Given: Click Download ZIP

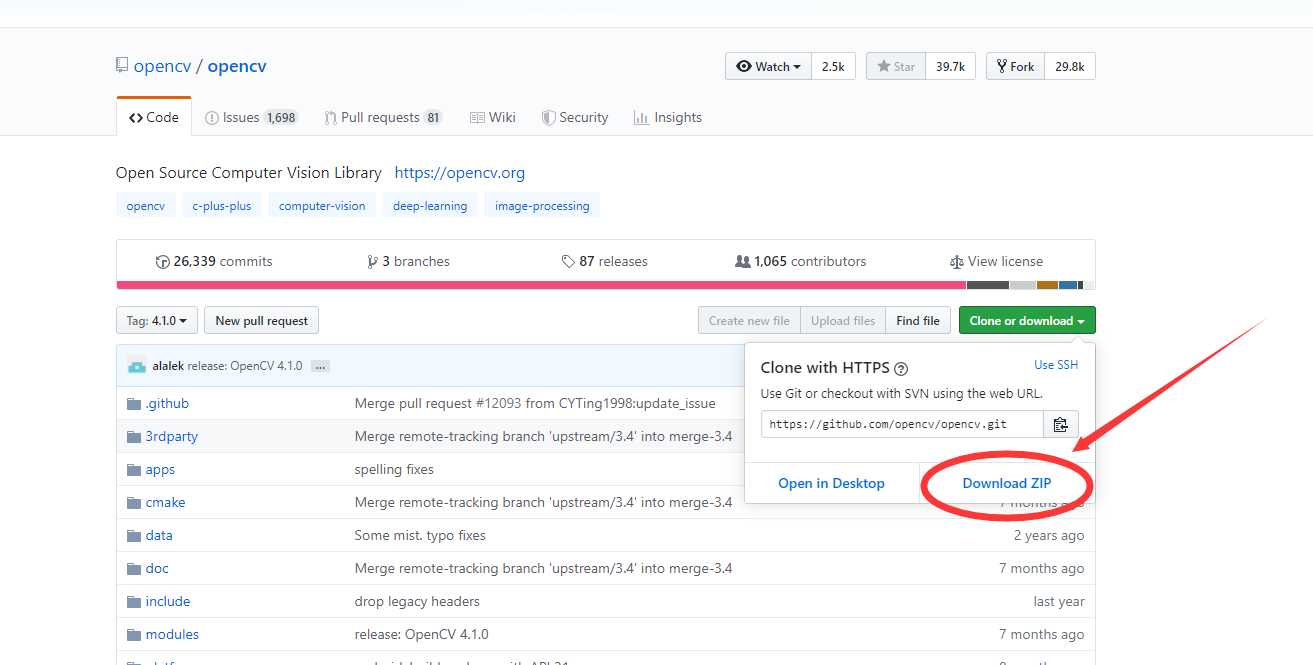Looking at the screenshot, I should [x=1007, y=483].
